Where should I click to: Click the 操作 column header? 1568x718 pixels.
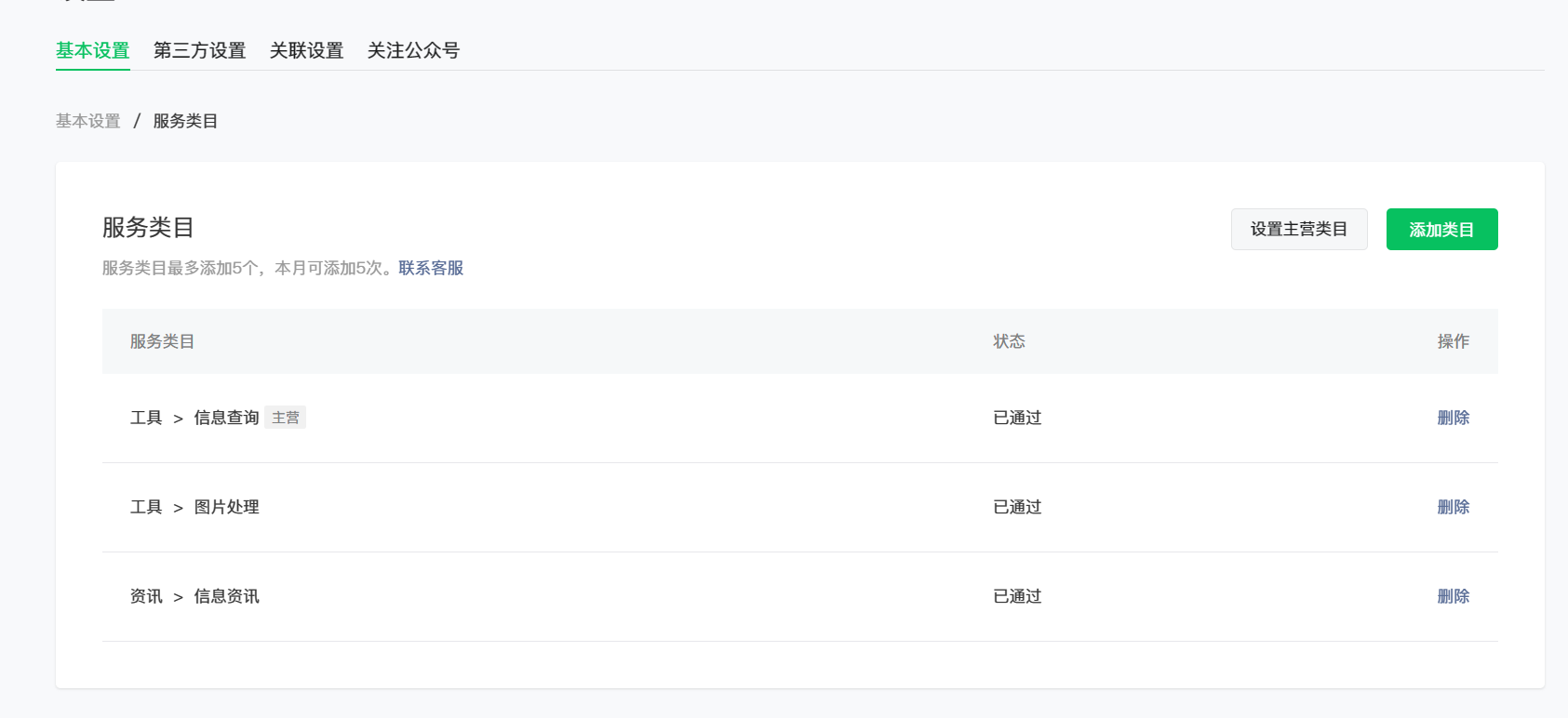point(1453,341)
